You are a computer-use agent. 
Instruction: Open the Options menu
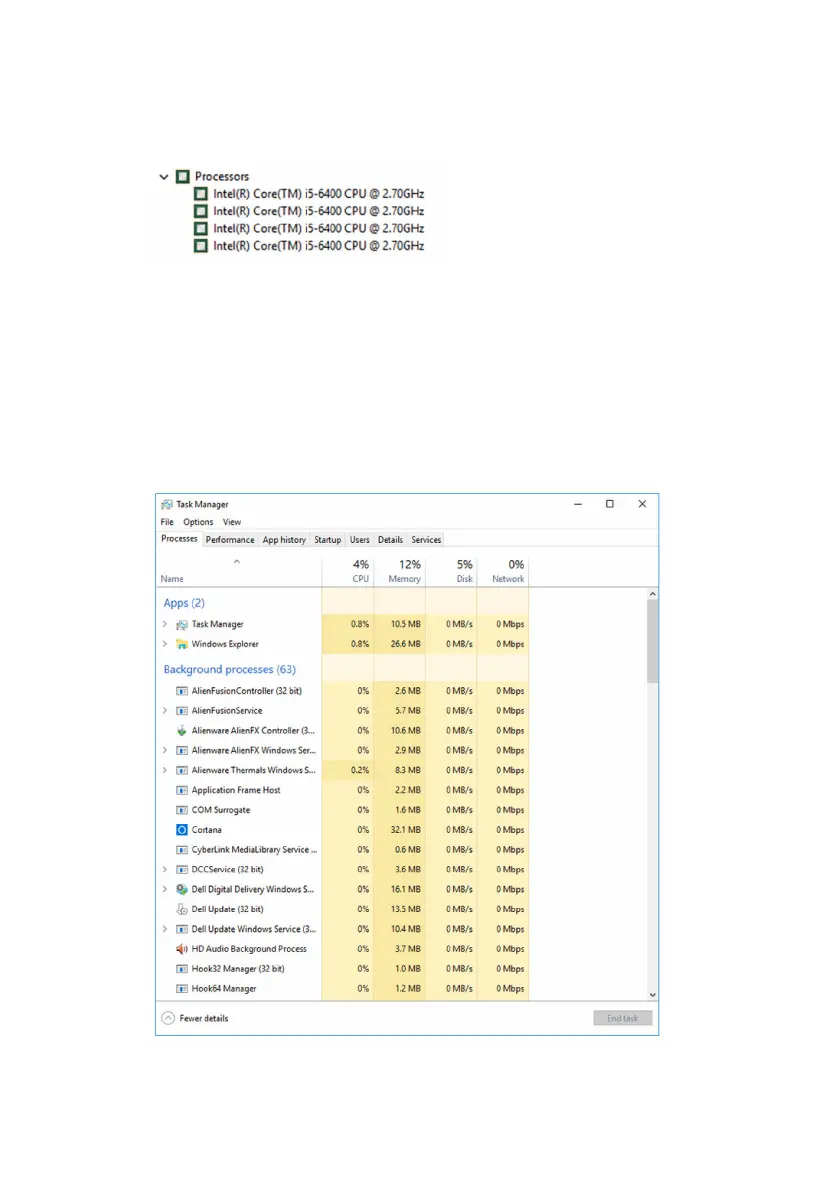tap(198, 522)
